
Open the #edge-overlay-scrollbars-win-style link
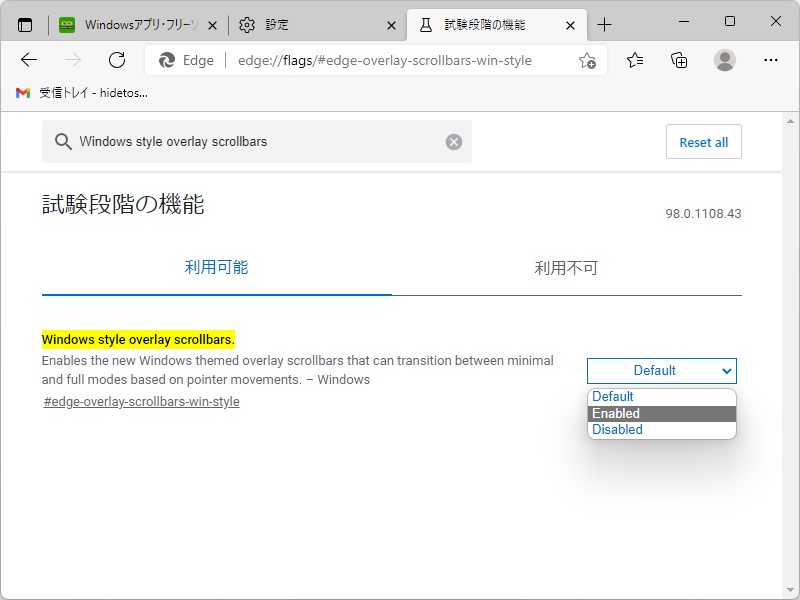coord(139,401)
